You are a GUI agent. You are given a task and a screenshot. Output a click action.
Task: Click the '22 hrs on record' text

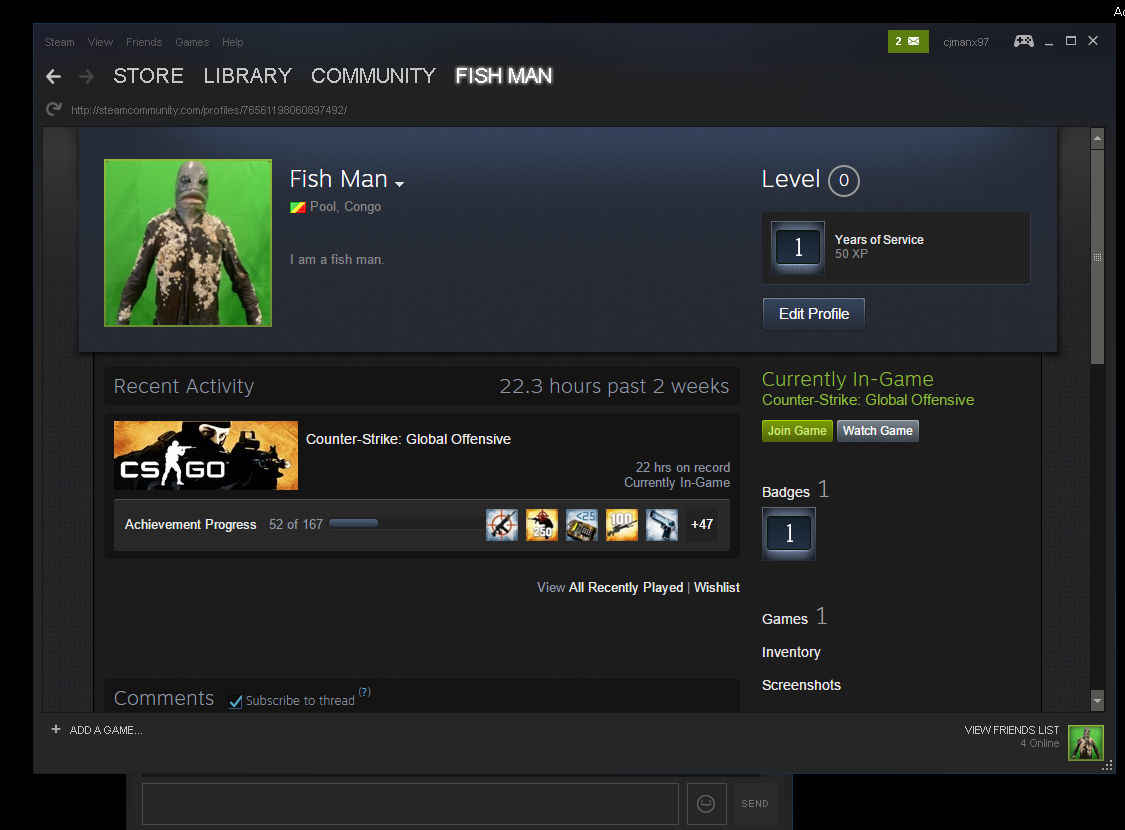click(683, 468)
